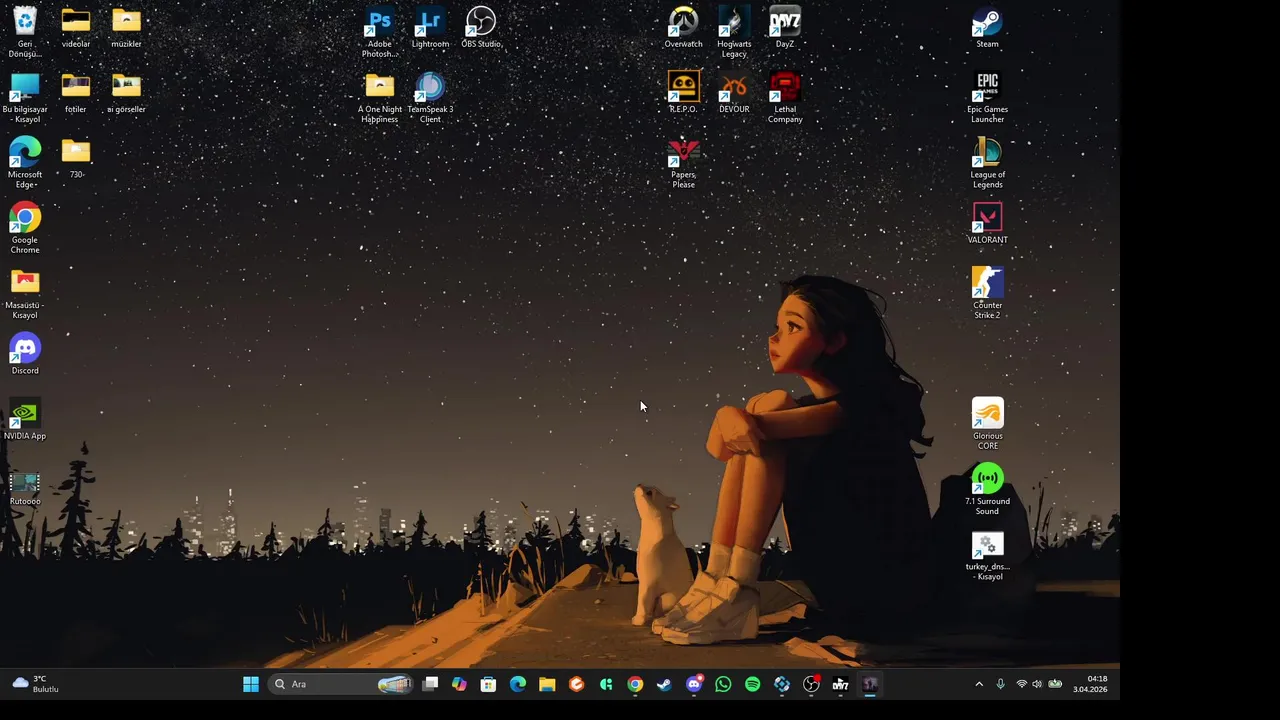The image size is (1280, 720).
Task: Select Bu bilgisayar shortcut icon
Action: pyautogui.click(x=25, y=98)
